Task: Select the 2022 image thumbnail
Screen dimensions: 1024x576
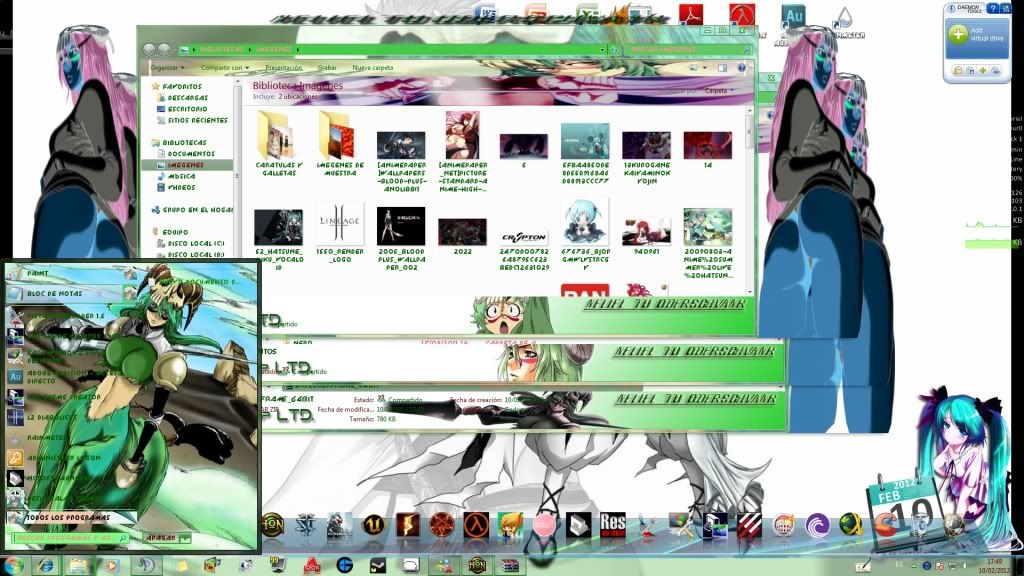Action: coord(462,236)
